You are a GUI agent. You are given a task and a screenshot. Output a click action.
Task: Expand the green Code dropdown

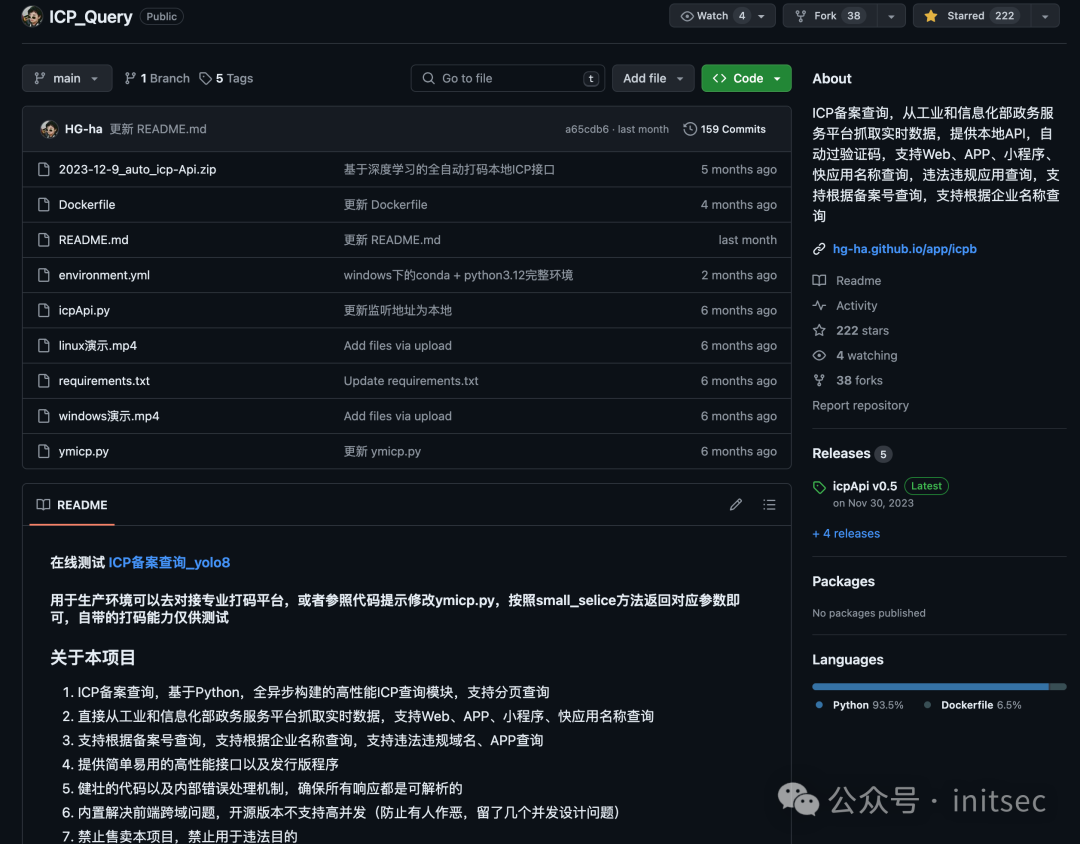point(746,78)
